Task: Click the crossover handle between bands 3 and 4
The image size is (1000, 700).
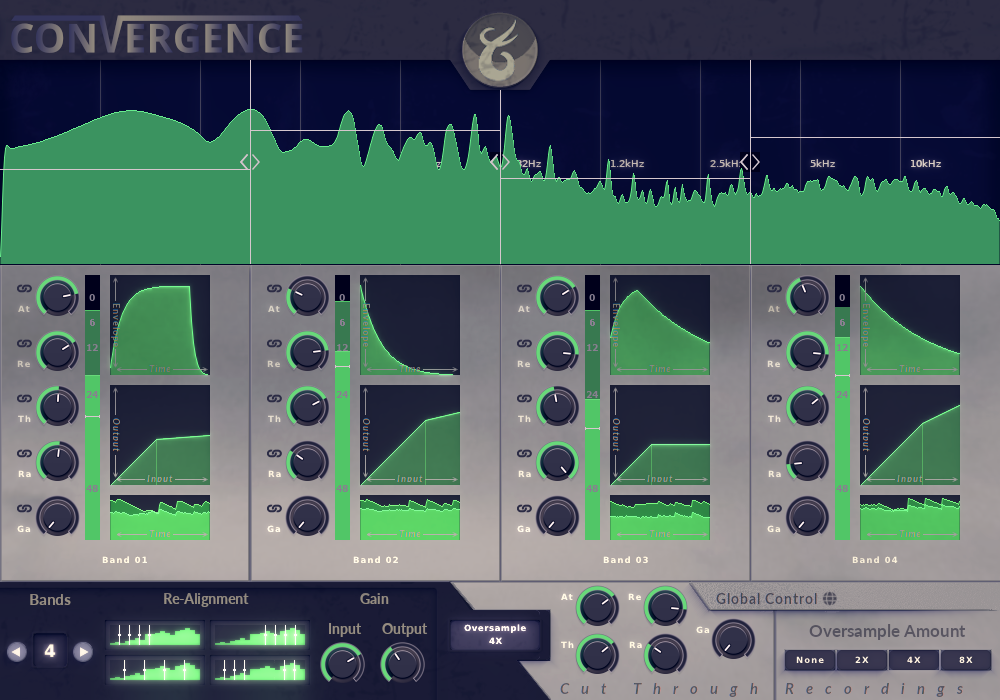Action: point(750,162)
